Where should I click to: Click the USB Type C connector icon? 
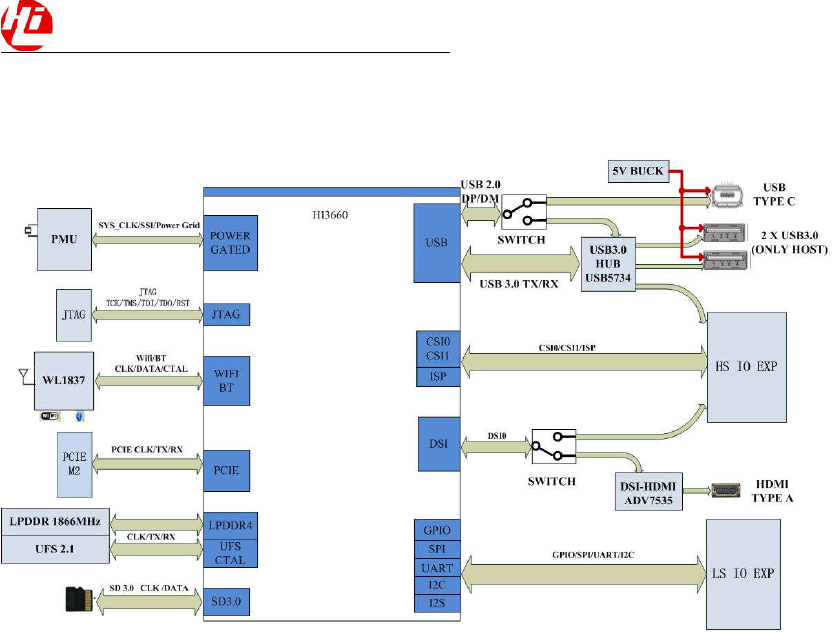tap(729, 195)
